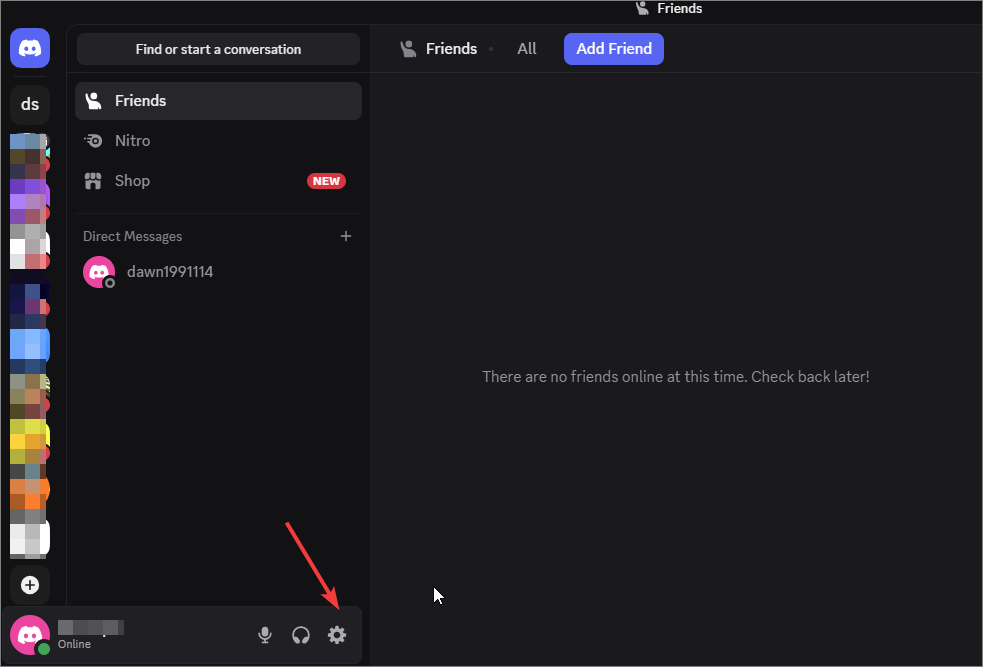
Task: Open the dawn1991114 direct message
Action: tap(170, 271)
